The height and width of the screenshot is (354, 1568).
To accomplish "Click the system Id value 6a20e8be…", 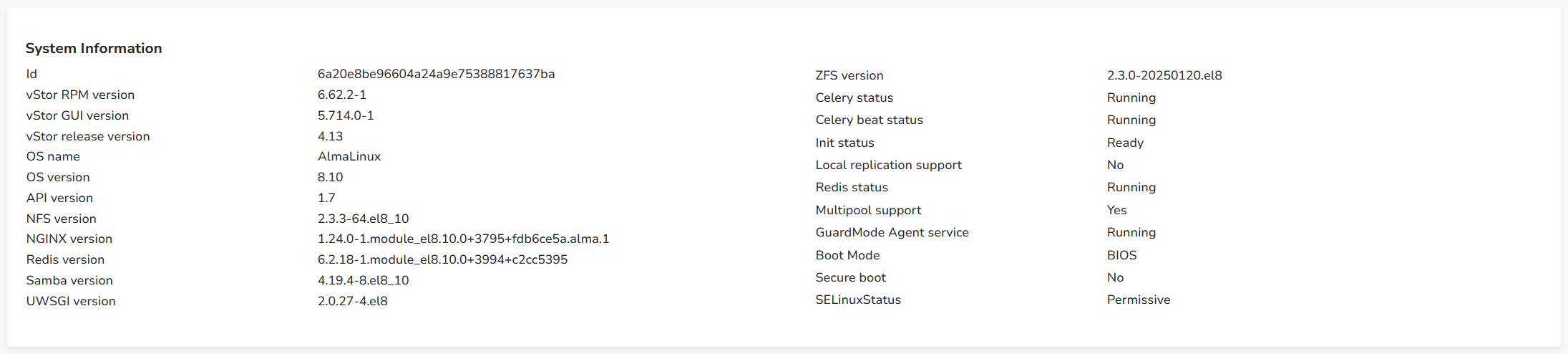I will 436,74.
